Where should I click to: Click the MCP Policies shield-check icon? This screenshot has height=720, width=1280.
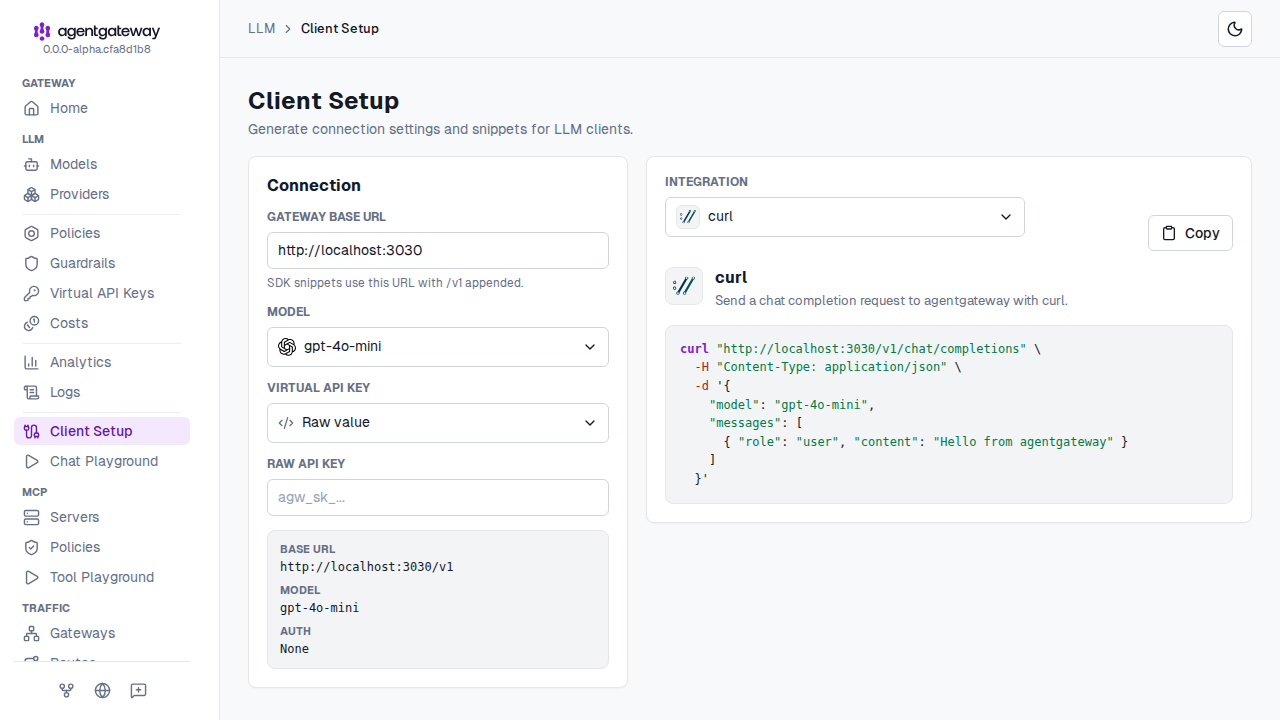32,547
